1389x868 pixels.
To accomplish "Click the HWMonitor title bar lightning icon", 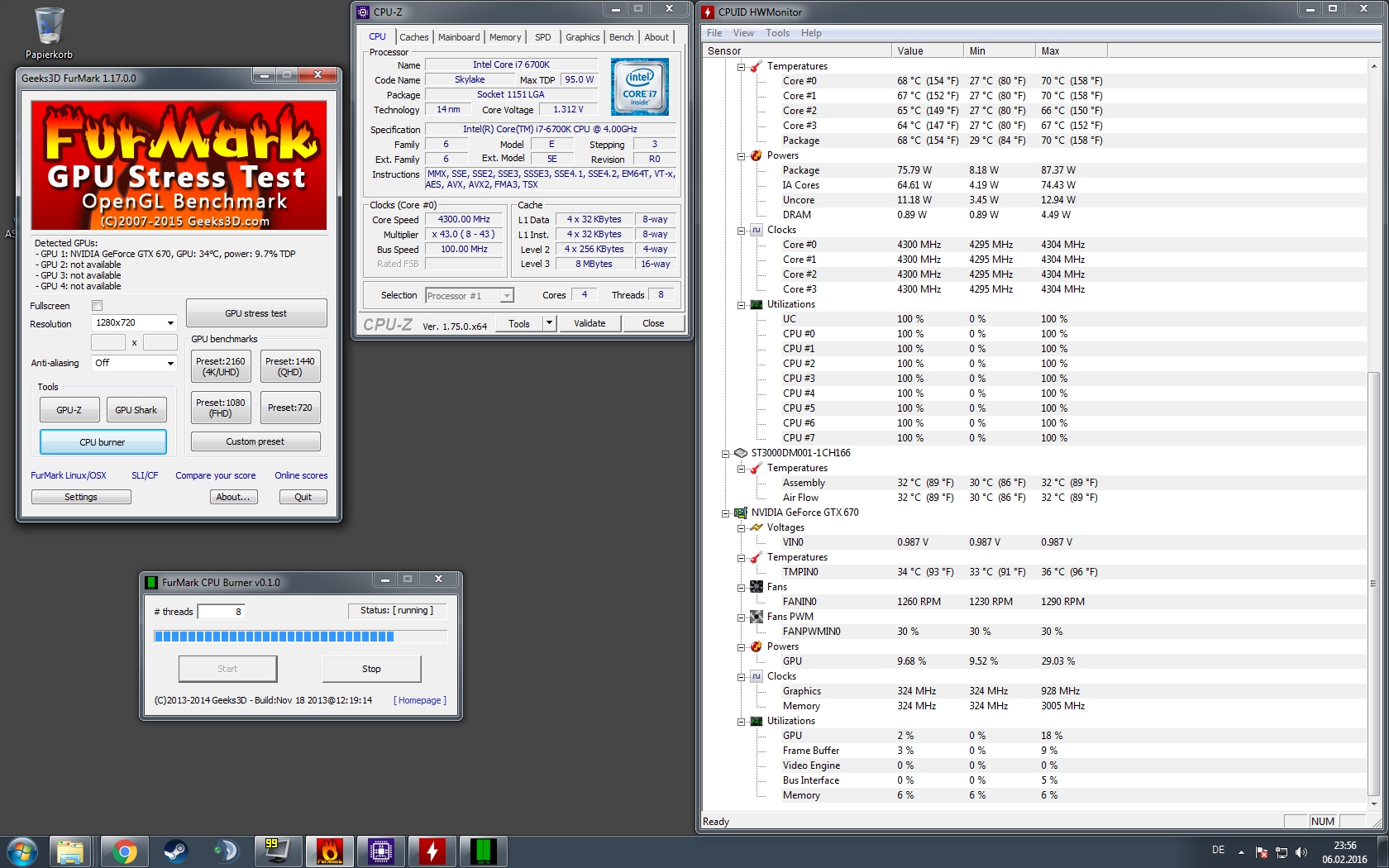I will click(x=708, y=12).
